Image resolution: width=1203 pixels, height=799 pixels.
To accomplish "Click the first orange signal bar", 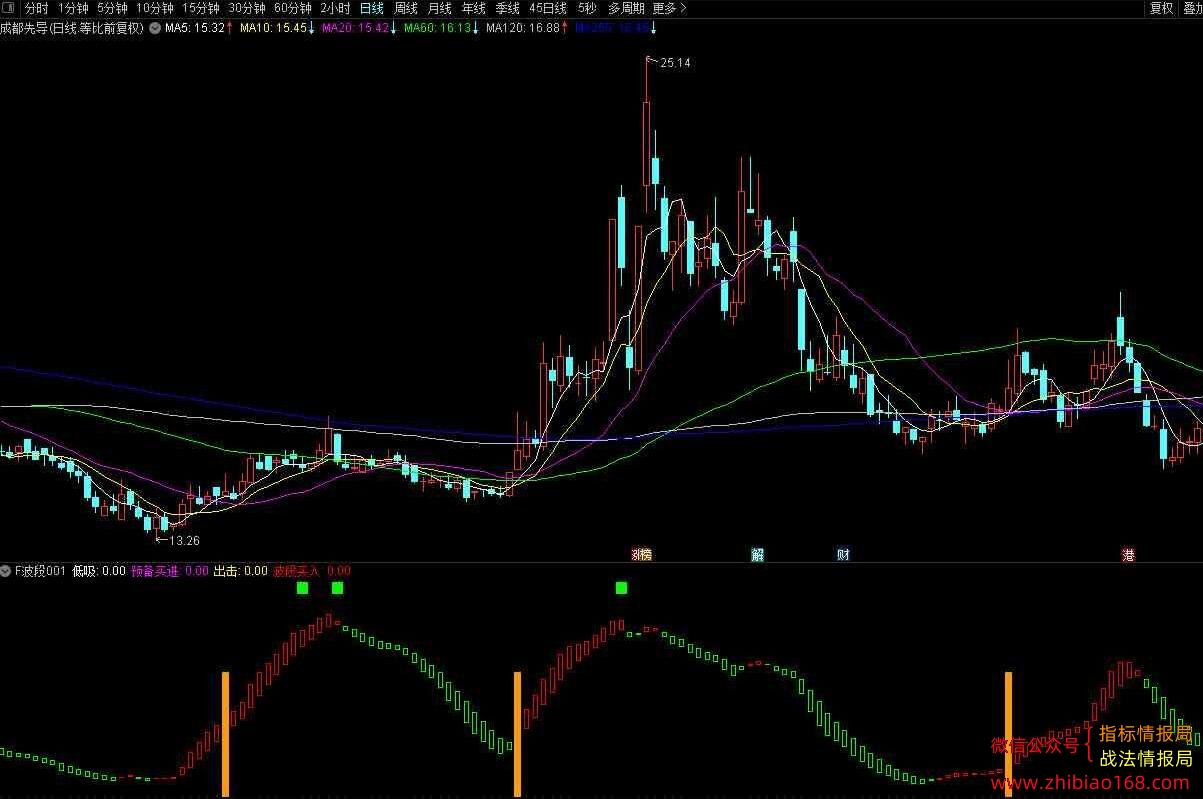I will click(225, 733).
